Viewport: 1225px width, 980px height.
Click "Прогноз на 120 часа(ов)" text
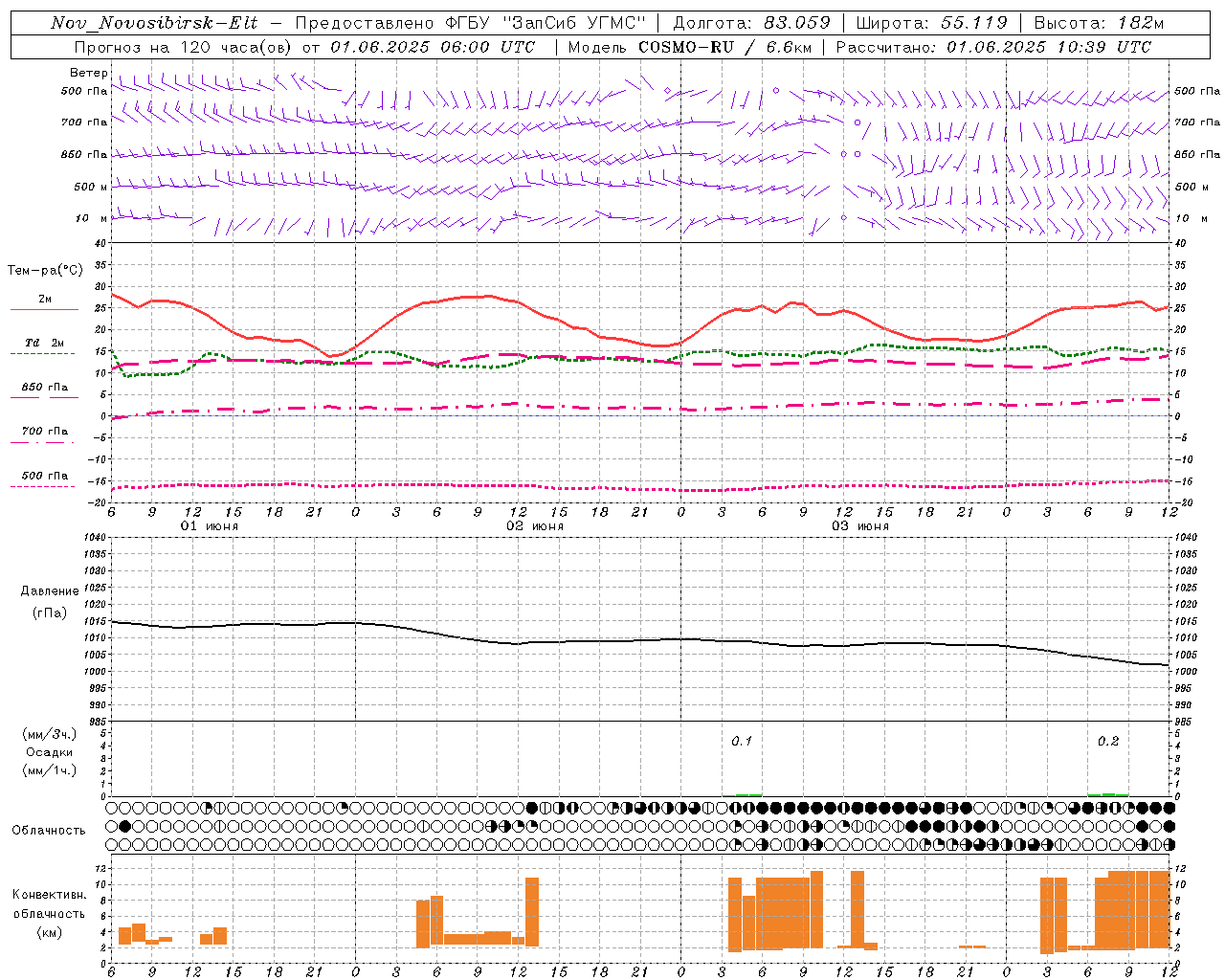(x=184, y=47)
